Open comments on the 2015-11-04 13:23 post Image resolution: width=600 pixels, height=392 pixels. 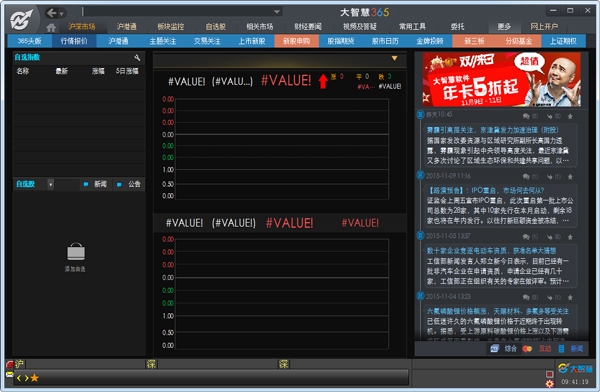coord(527,297)
